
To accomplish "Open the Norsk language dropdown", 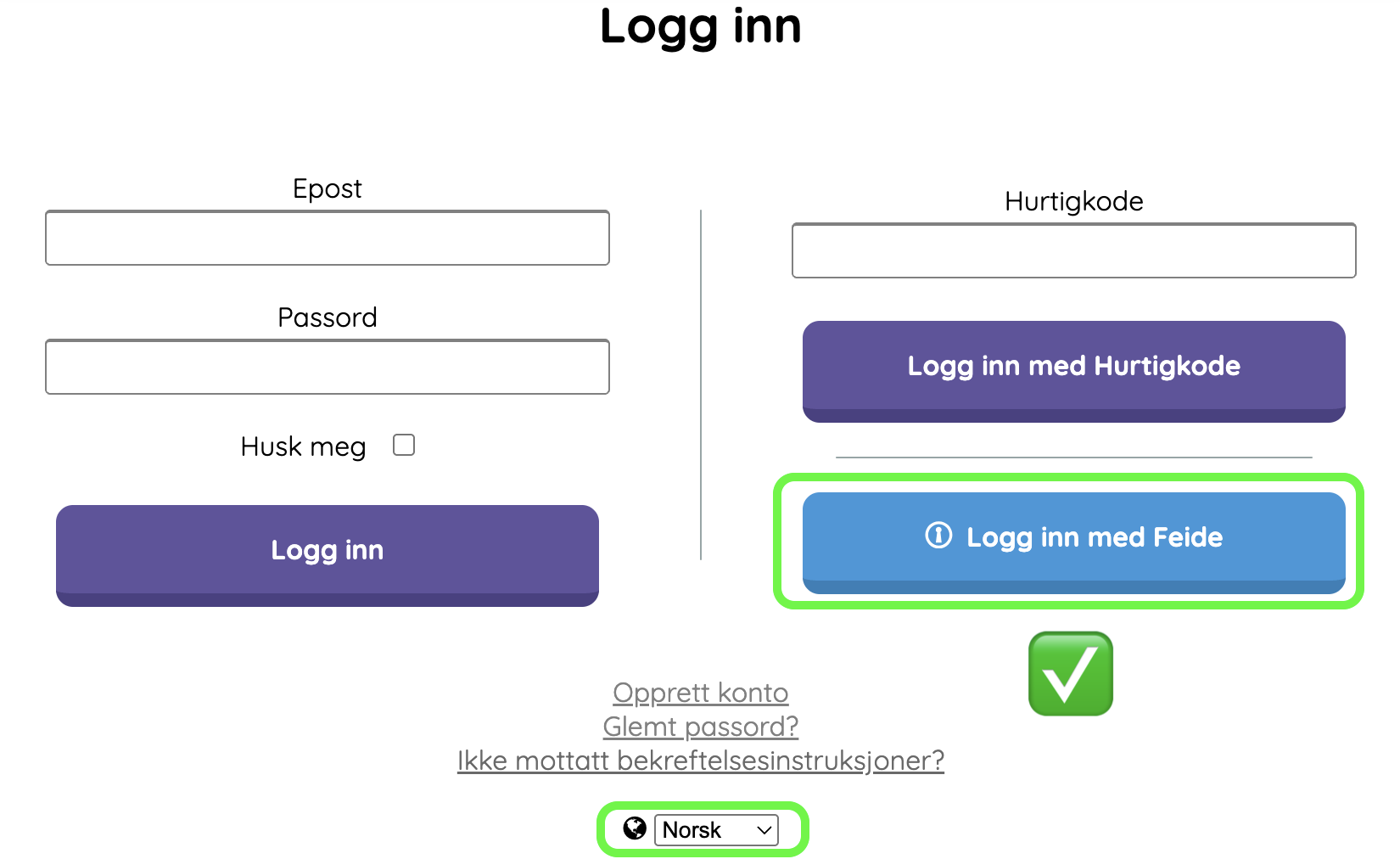I will 715,830.
